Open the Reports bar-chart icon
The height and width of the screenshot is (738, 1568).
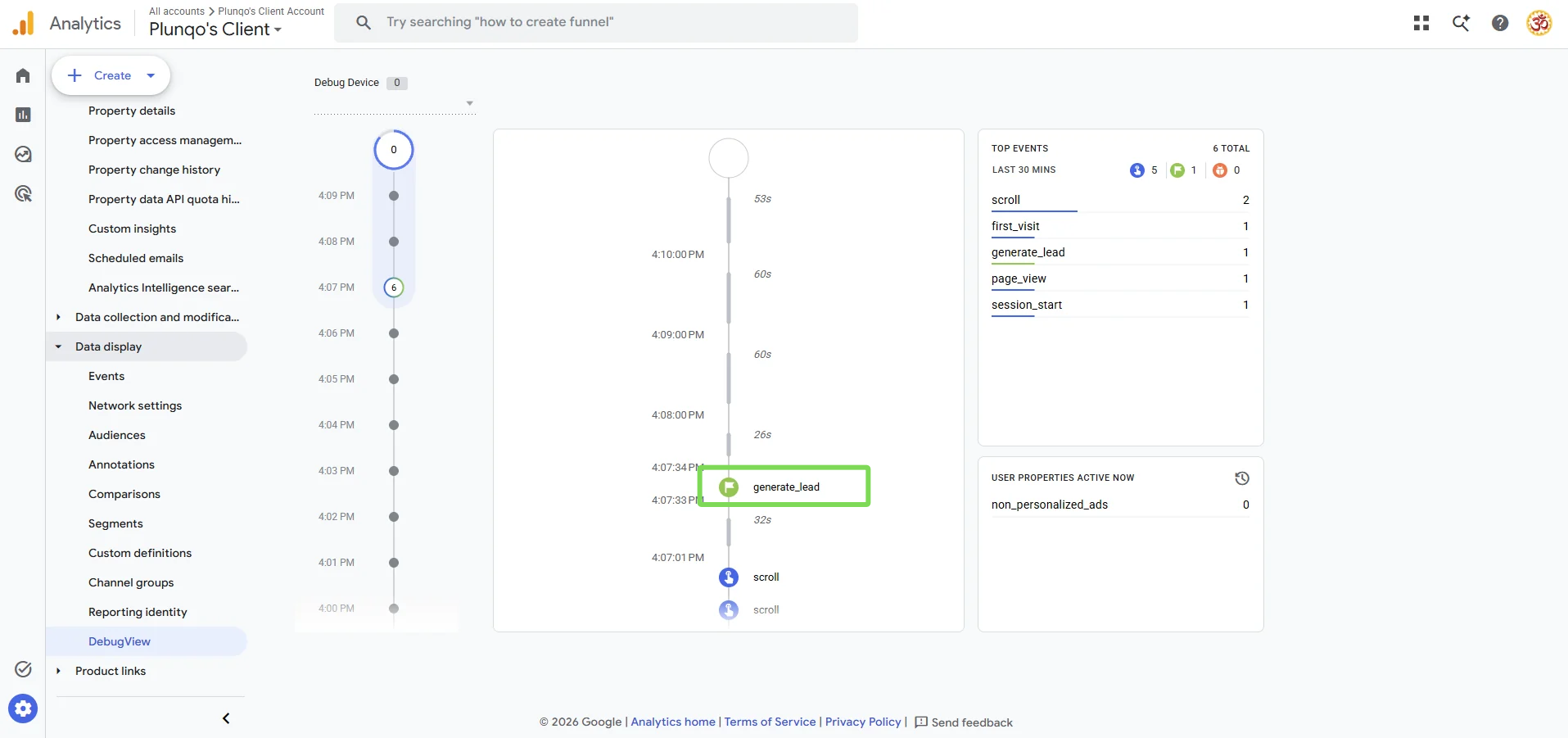[23, 115]
